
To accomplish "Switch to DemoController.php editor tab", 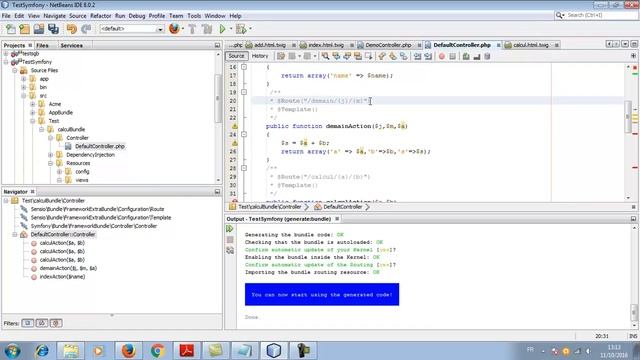I will (388, 45).
